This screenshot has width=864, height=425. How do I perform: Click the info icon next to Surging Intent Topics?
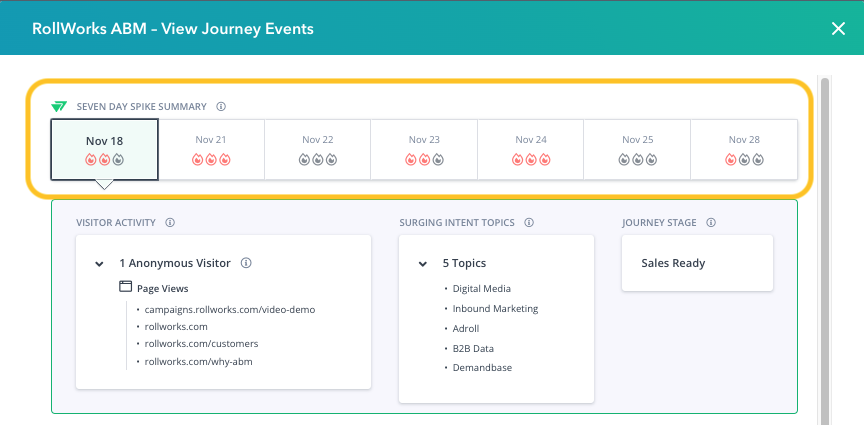[529, 223]
